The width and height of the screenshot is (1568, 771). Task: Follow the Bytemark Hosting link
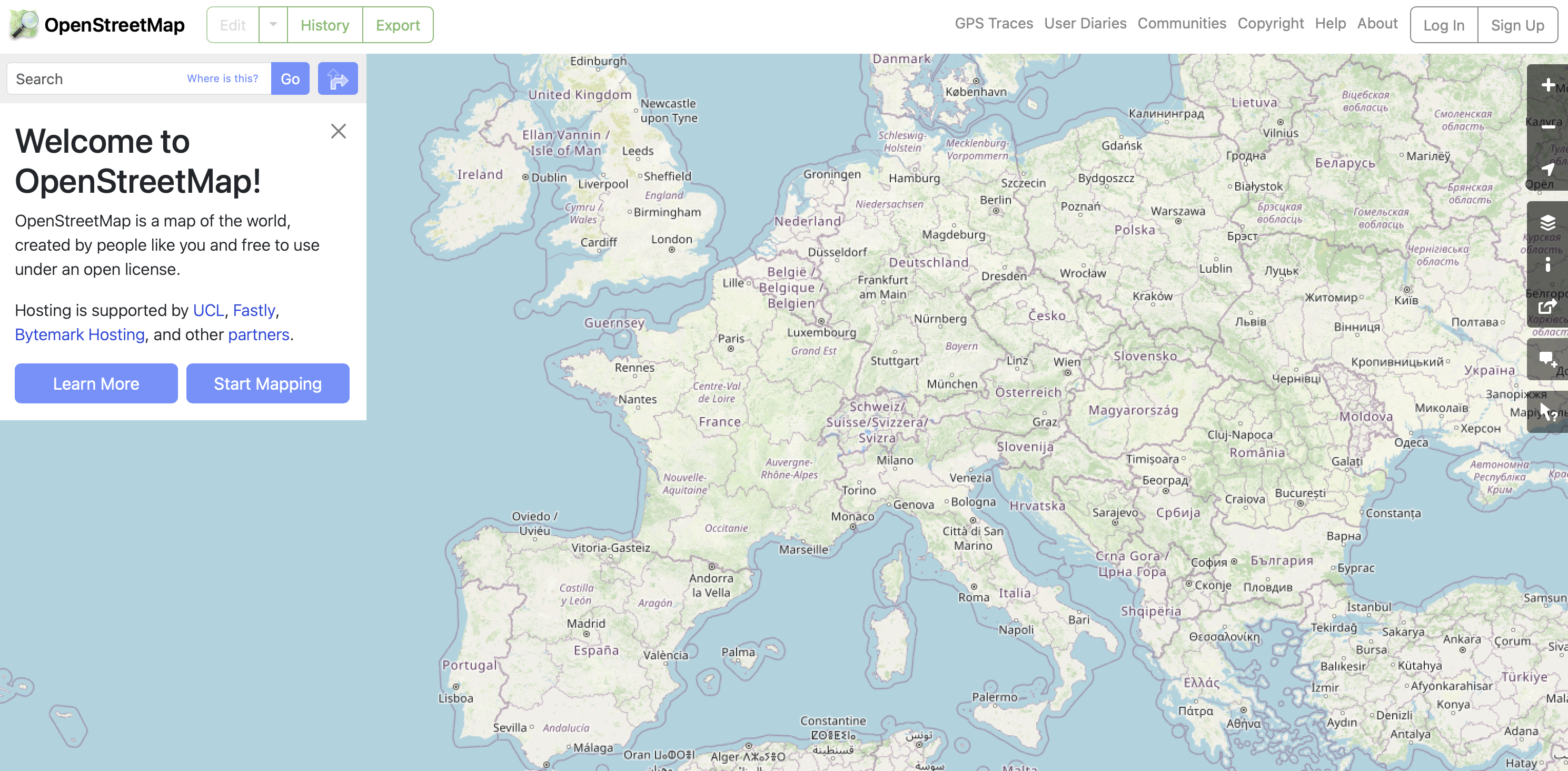[80, 334]
